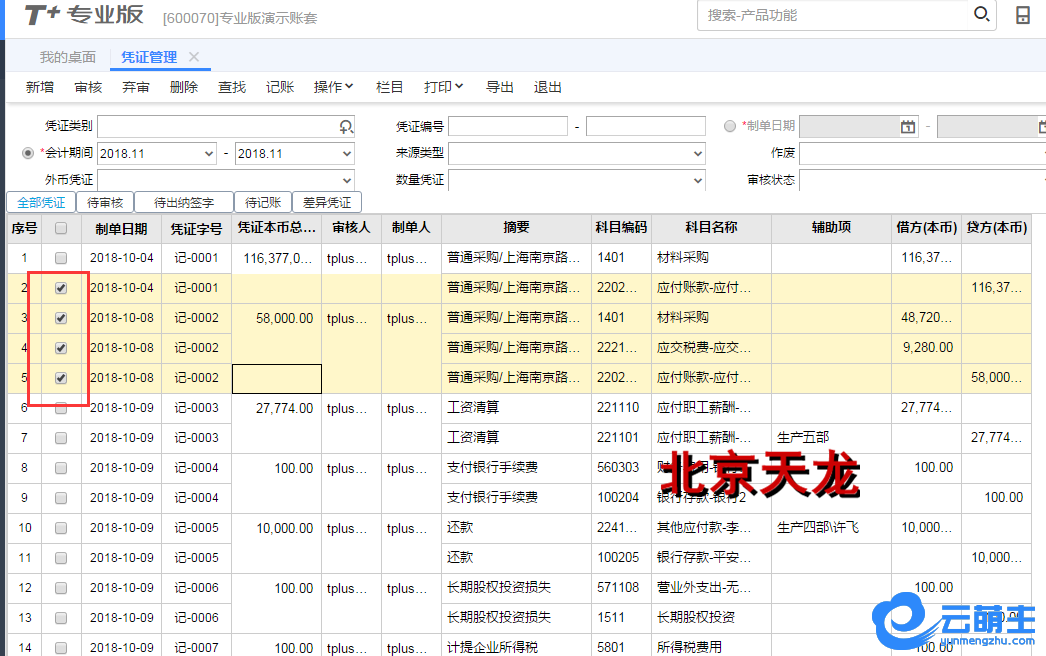Screen dimensions: 1046x656
Task: Switch to the 待审核 filter tab
Action: coord(105,202)
